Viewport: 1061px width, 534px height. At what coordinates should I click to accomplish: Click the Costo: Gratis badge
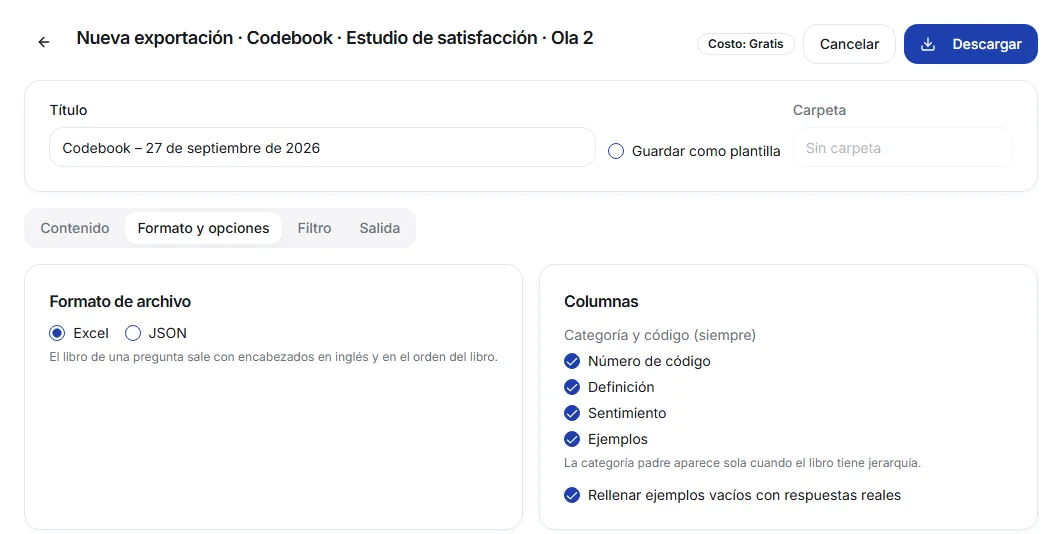pyautogui.click(x=746, y=44)
